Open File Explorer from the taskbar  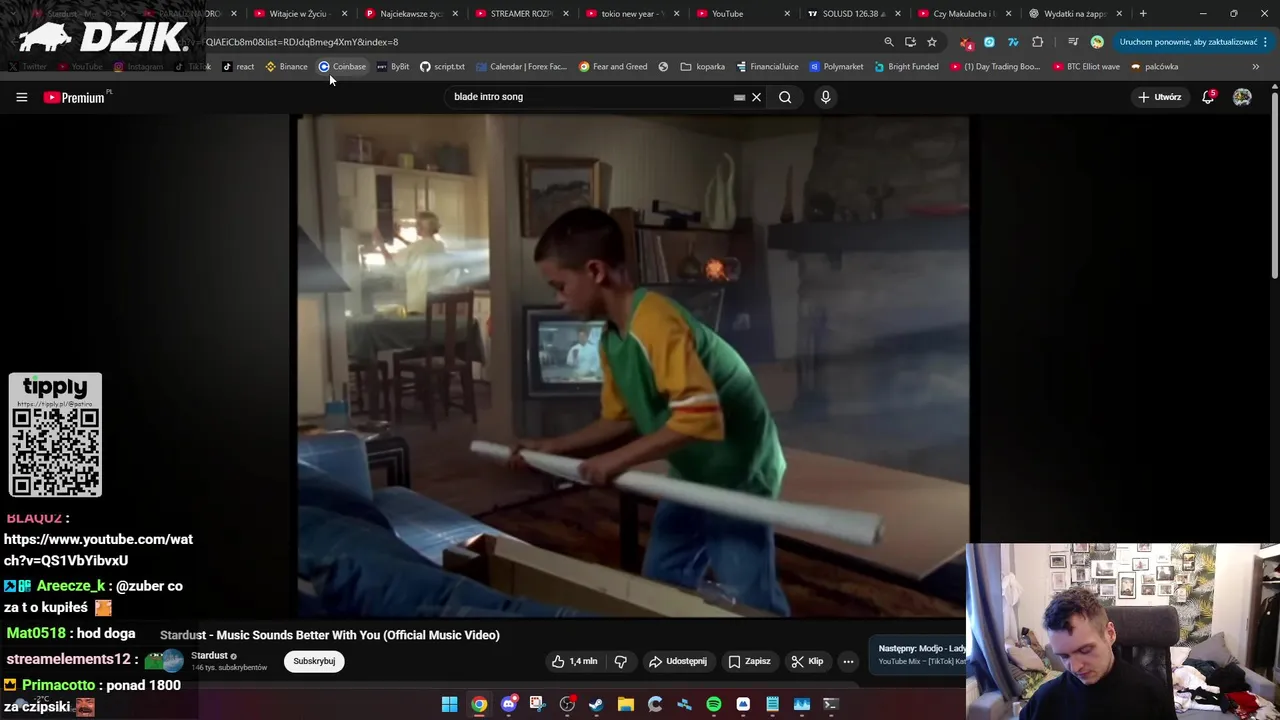pos(626,705)
